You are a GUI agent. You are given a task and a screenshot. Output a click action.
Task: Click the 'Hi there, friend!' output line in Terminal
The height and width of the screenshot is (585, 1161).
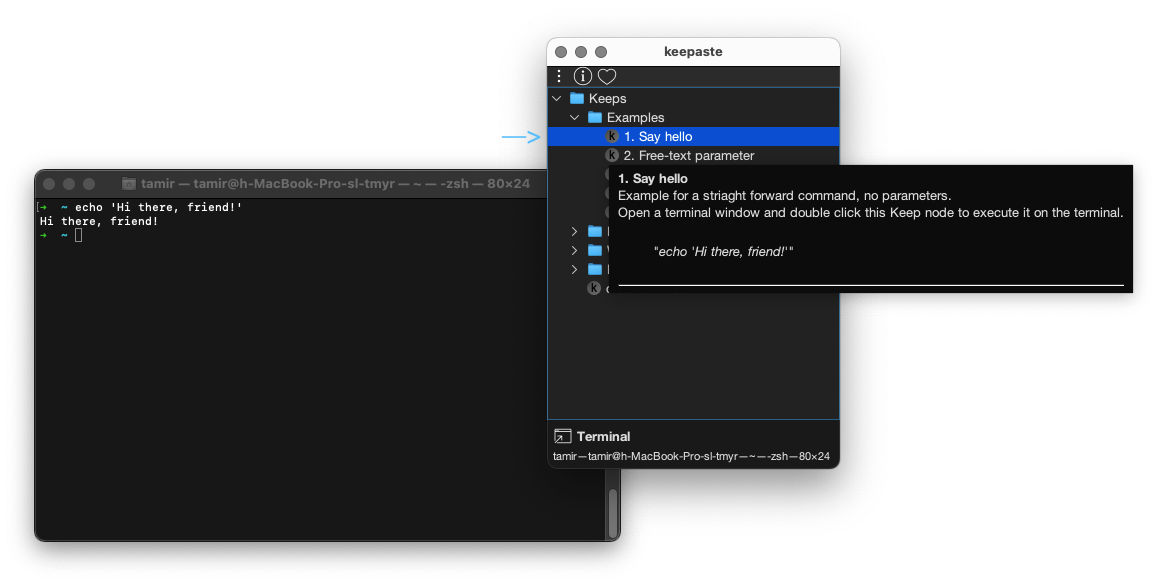98,221
